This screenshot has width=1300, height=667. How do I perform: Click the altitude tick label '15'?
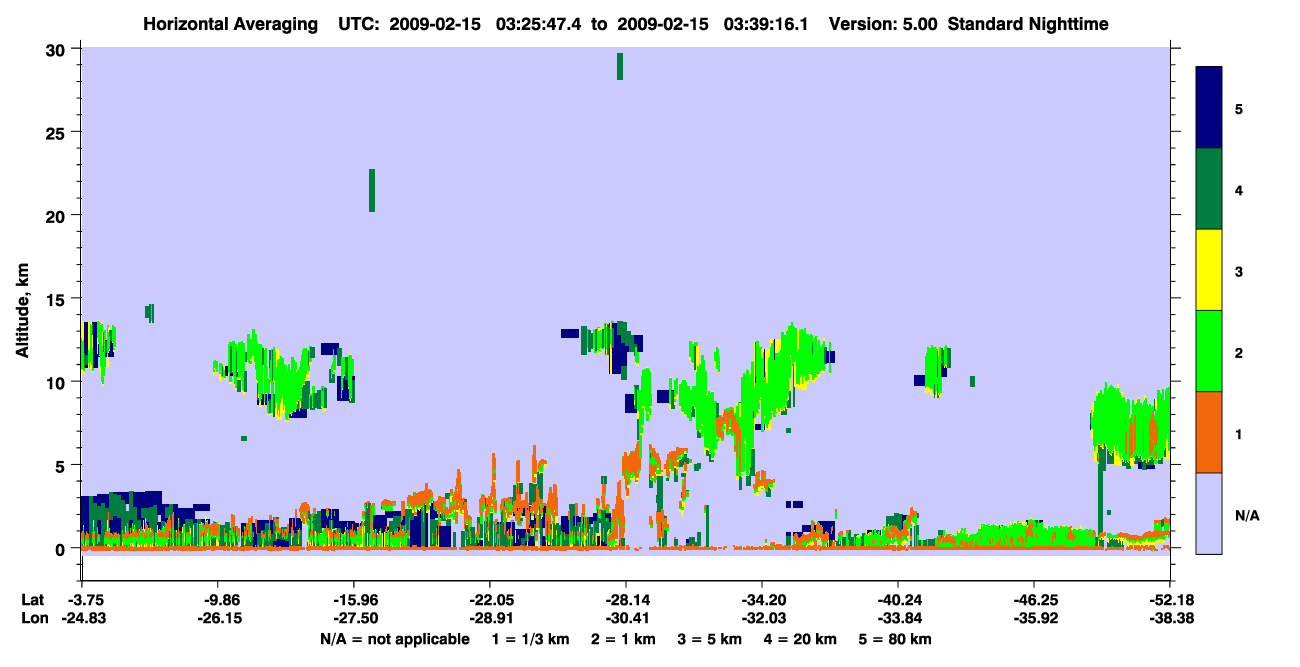pyautogui.click(x=58, y=299)
